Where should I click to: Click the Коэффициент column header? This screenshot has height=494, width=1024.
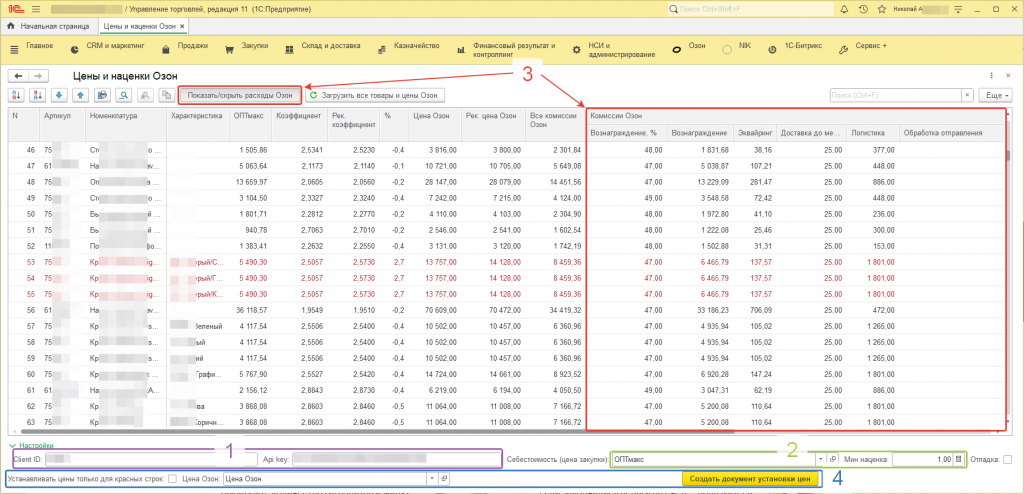(x=297, y=124)
